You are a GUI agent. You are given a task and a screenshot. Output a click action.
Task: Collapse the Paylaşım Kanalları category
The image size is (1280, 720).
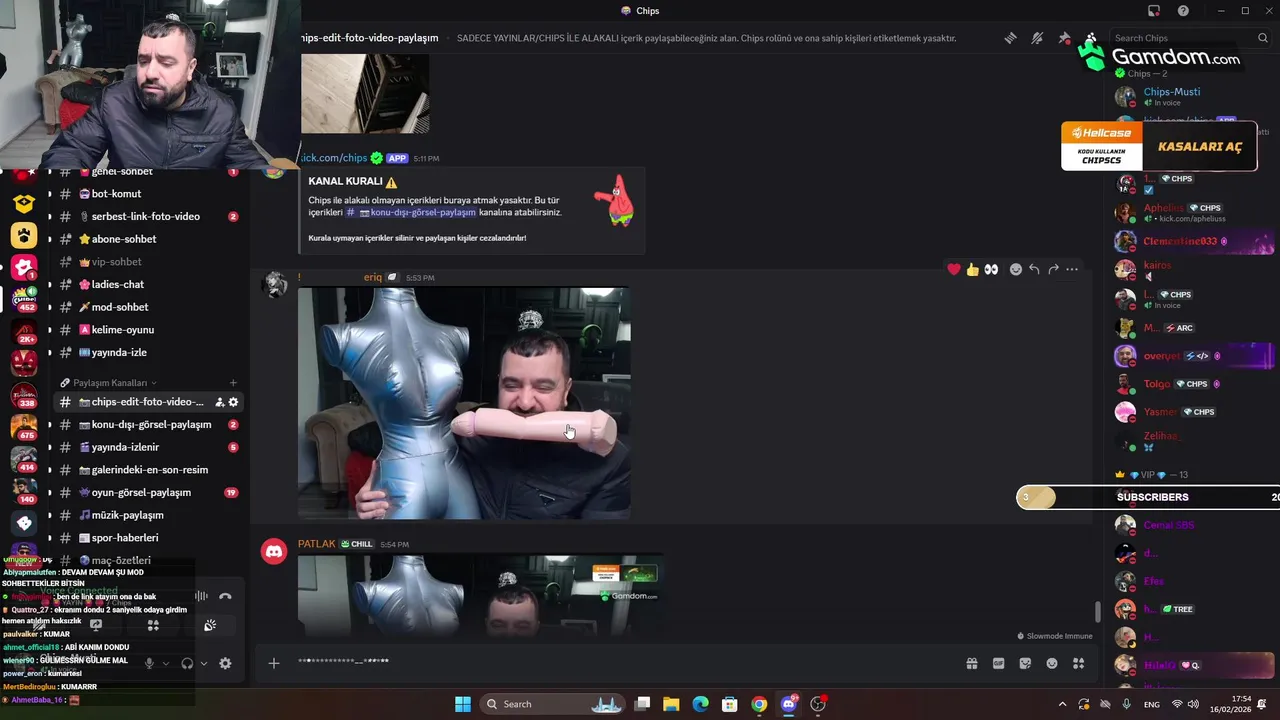(109, 383)
